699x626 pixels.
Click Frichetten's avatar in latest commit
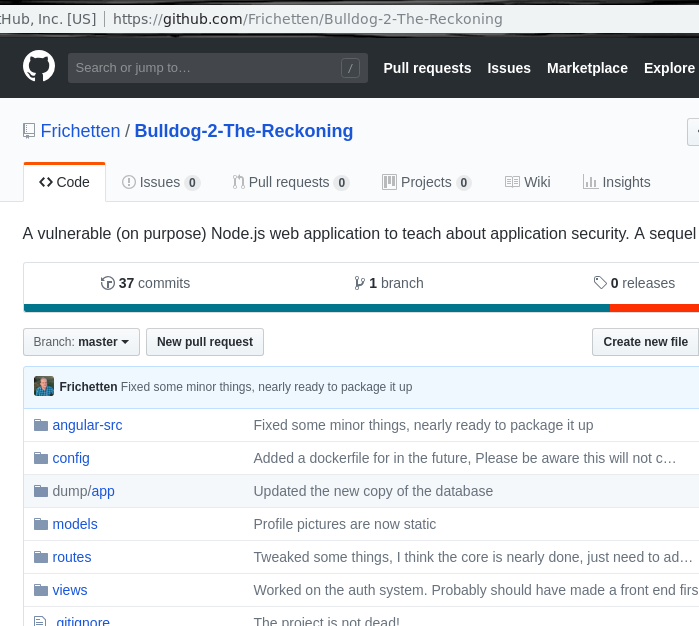click(44, 386)
